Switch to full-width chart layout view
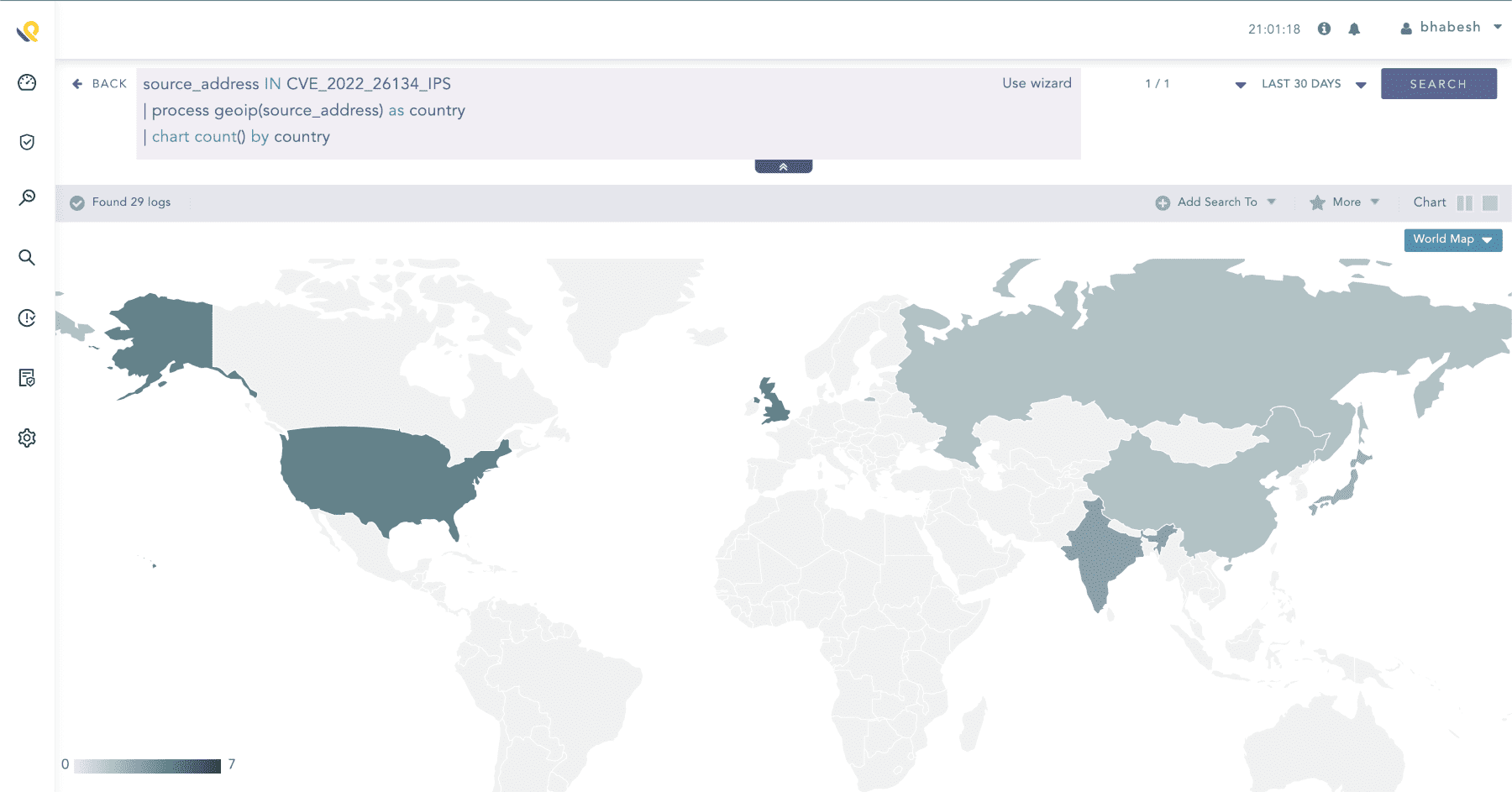The height and width of the screenshot is (792, 1512). point(1491,202)
